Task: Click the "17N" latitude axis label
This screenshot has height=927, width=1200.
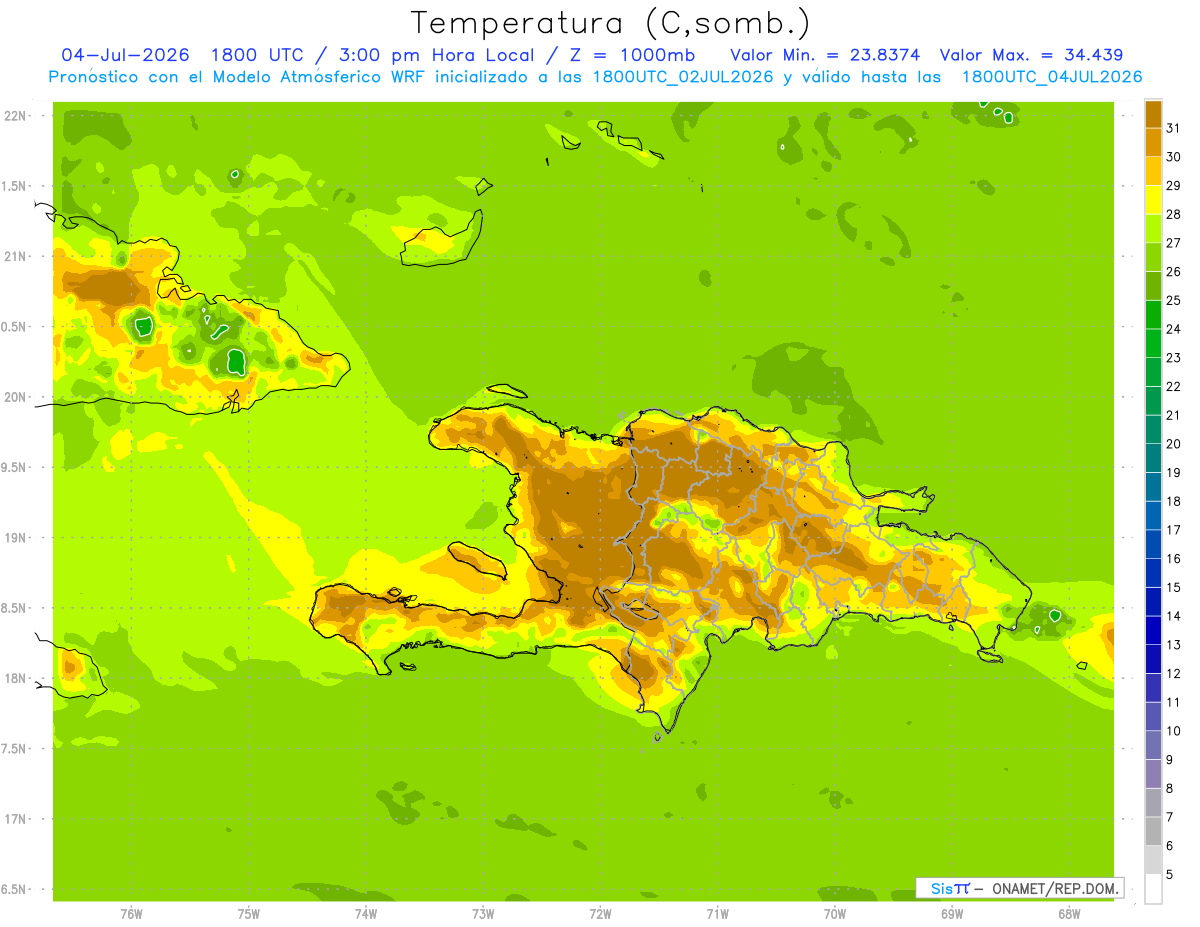Action: tap(15, 820)
